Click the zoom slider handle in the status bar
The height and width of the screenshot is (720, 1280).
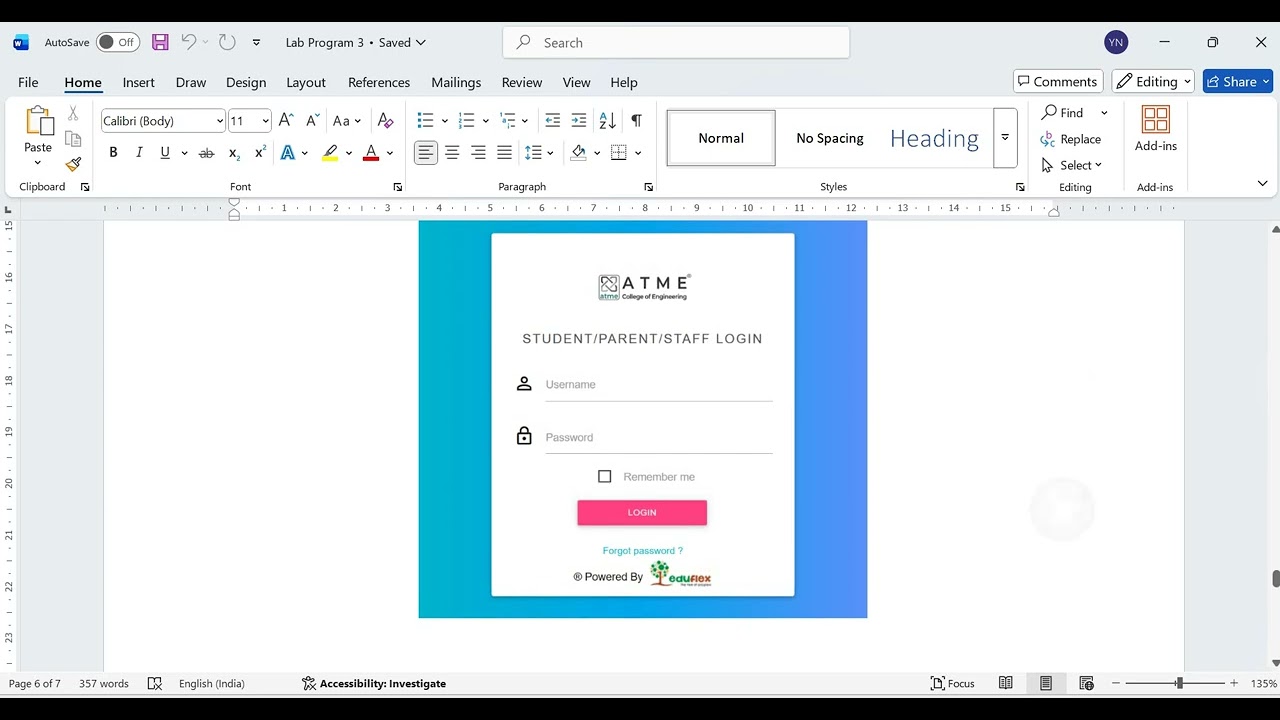pyautogui.click(x=1179, y=683)
